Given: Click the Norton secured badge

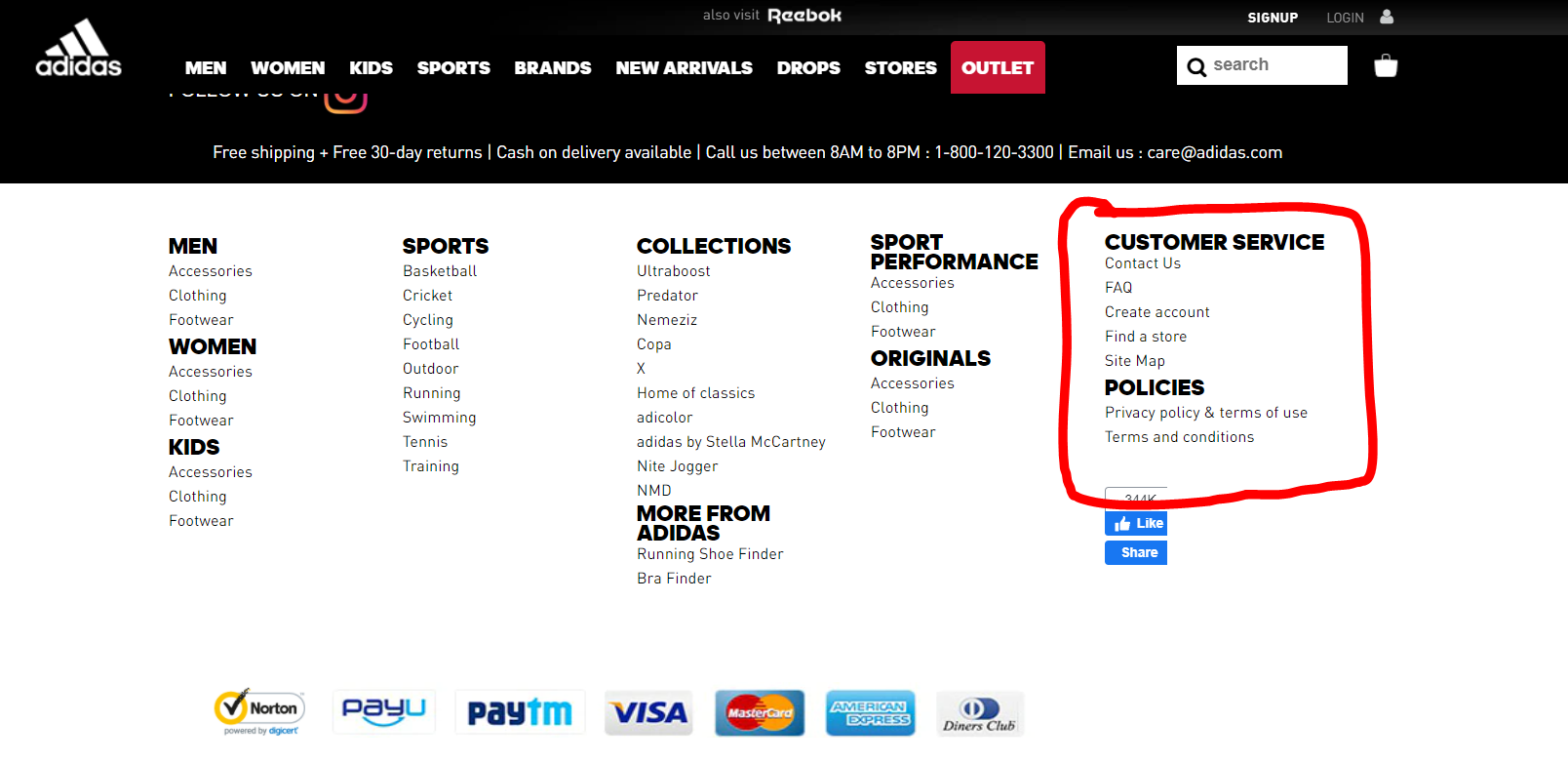Looking at the screenshot, I should (x=259, y=711).
